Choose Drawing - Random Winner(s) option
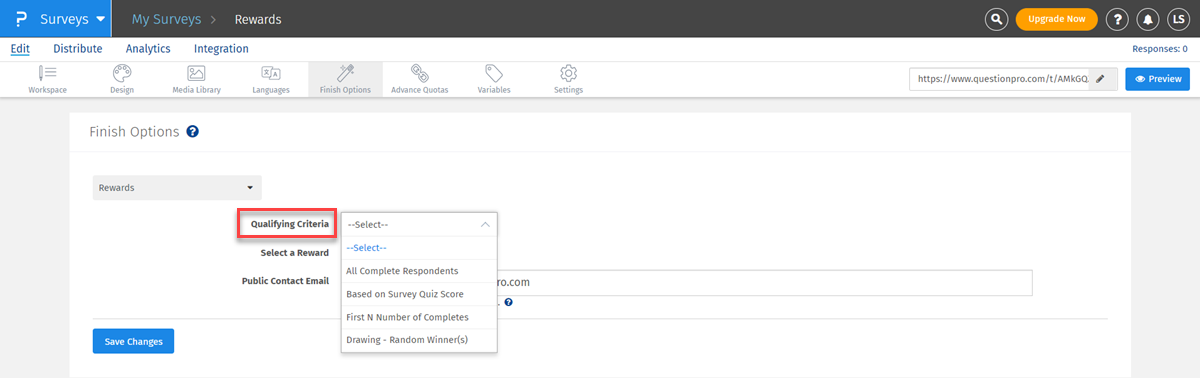Image resolution: width=1200 pixels, height=378 pixels. 419,340
